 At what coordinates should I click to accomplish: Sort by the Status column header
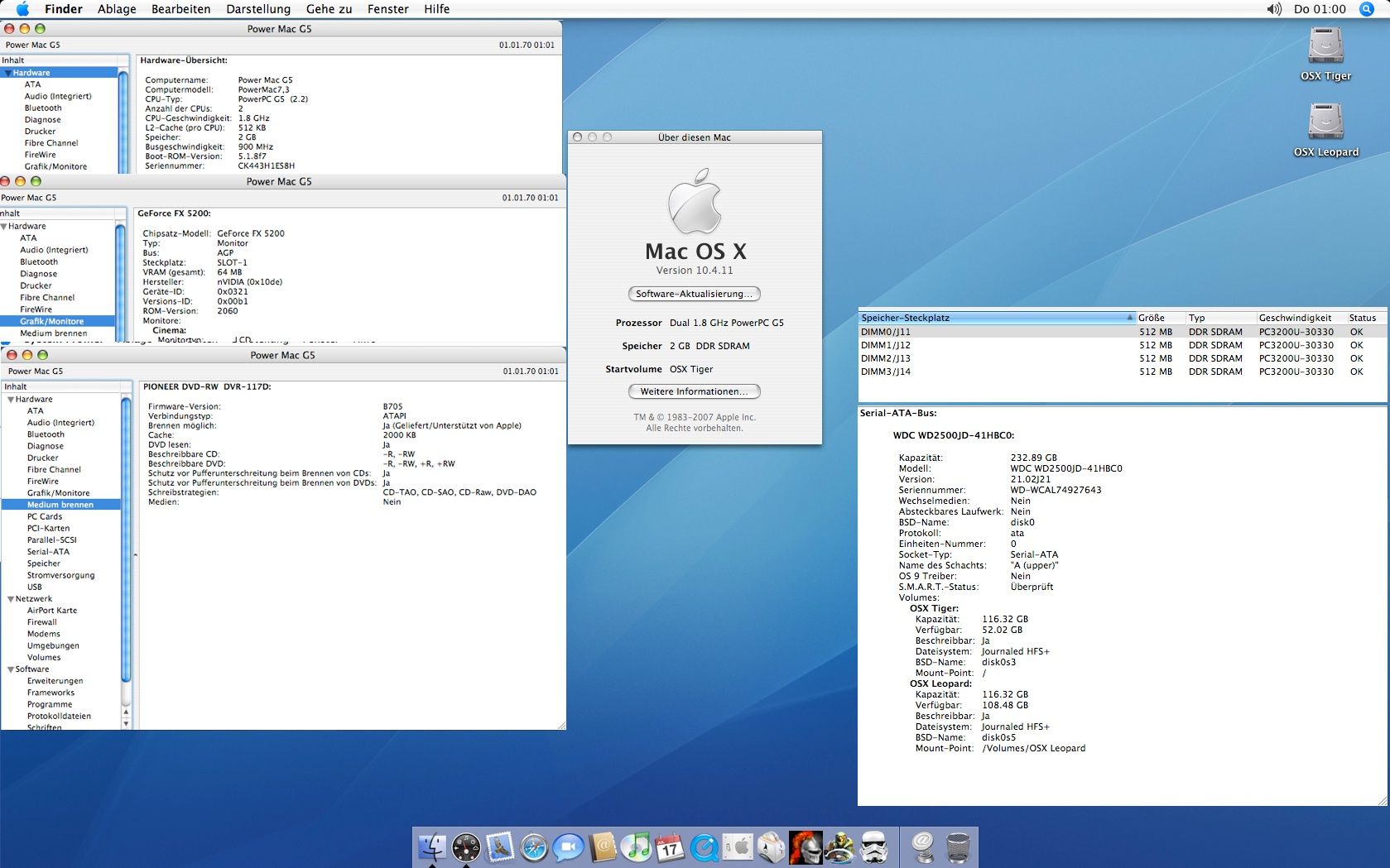click(x=1367, y=318)
